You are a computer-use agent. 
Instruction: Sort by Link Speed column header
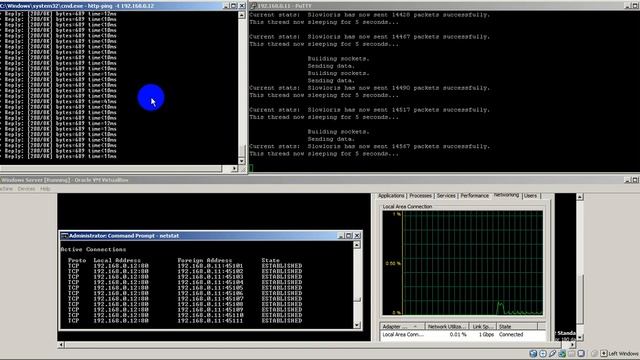click(x=482, y=327)
